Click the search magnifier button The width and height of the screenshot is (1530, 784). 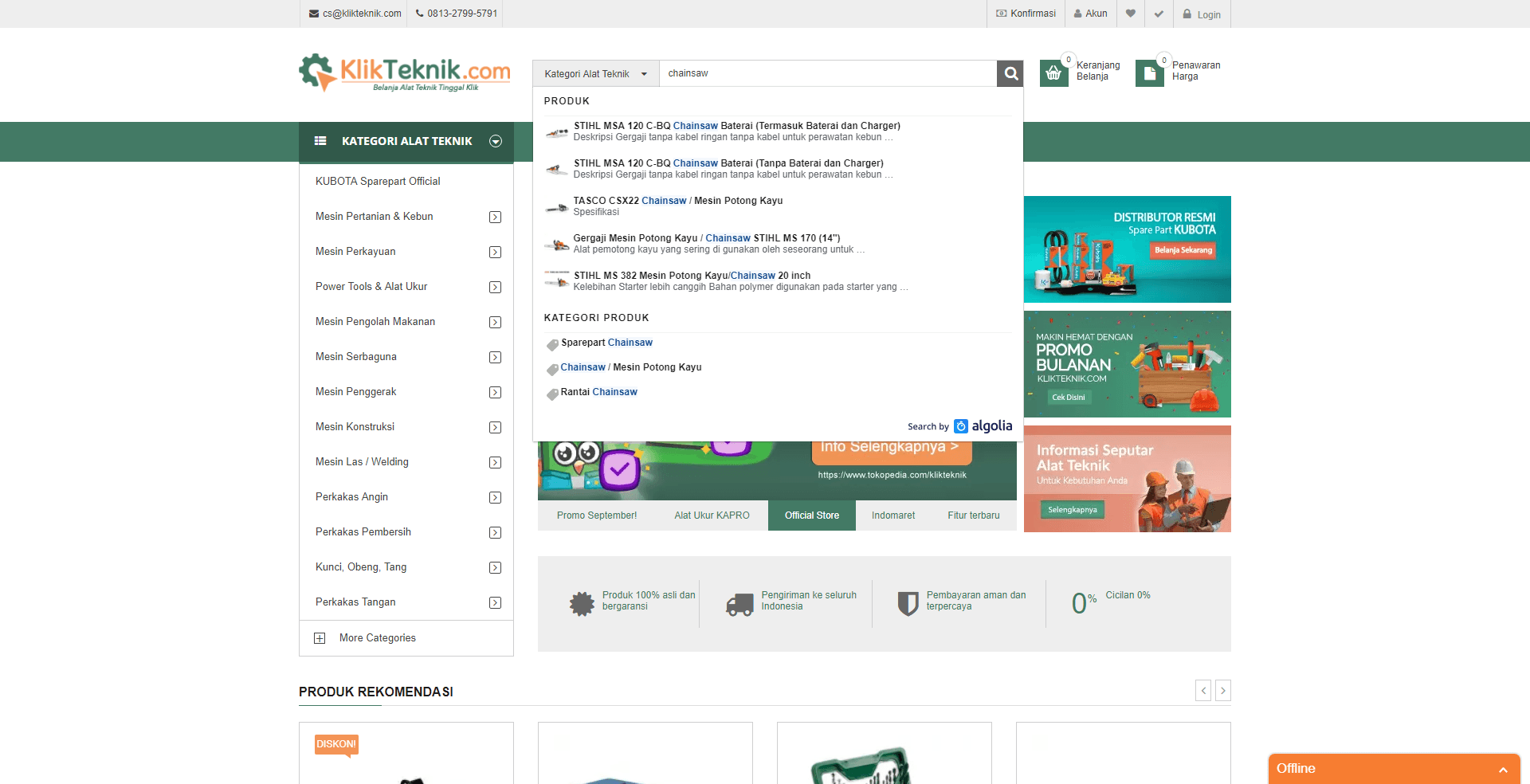click(x=1010, y=73)
